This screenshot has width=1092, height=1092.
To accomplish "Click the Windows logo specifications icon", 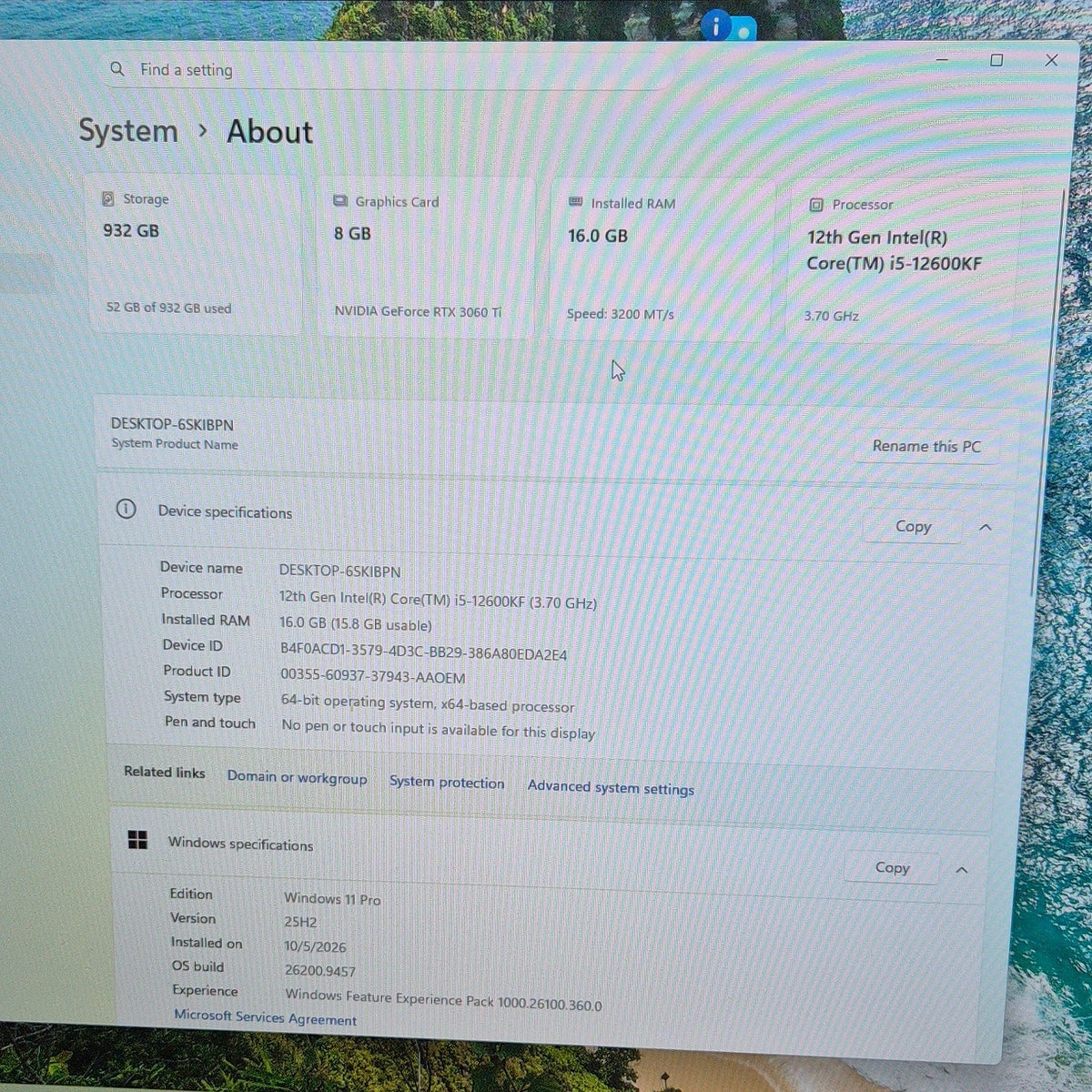I will coord(137,839).
